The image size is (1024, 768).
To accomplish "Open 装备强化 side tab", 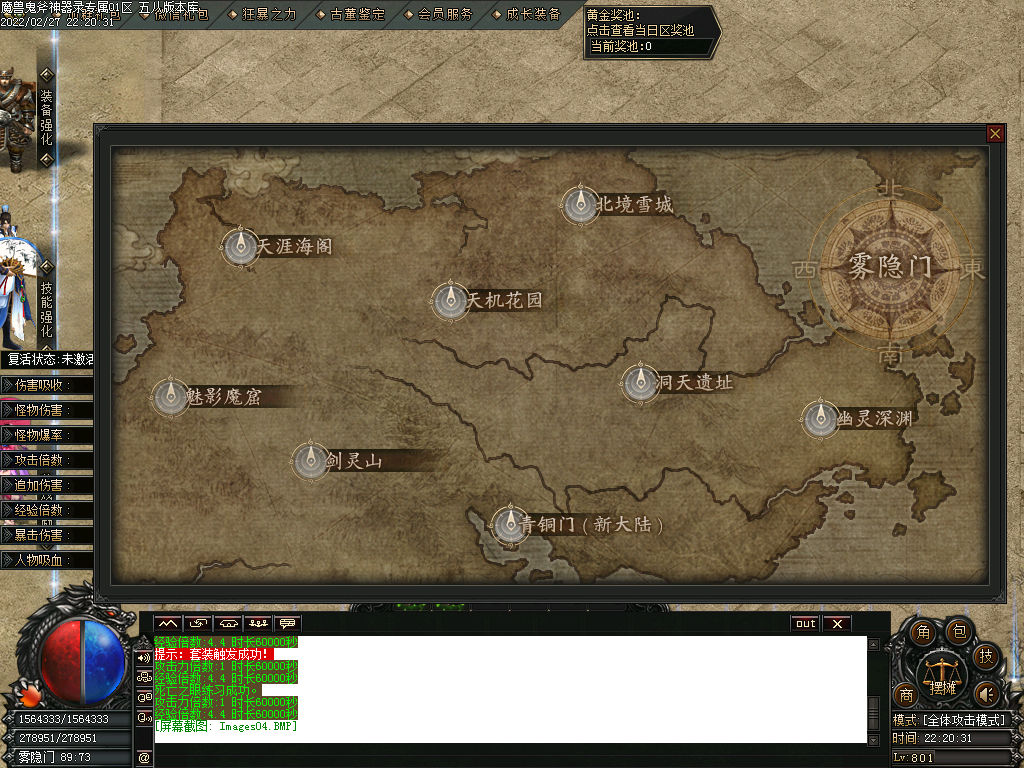I will [x=46, y=118].
